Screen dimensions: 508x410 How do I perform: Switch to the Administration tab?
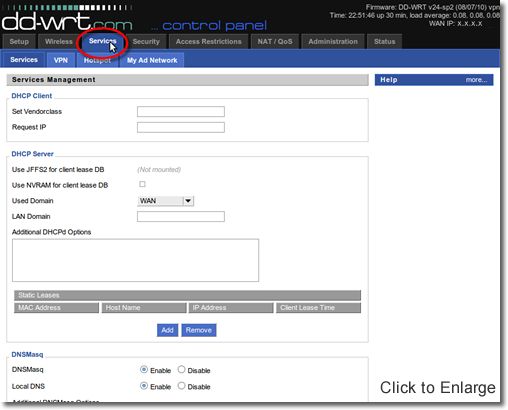tap(333, 42)
